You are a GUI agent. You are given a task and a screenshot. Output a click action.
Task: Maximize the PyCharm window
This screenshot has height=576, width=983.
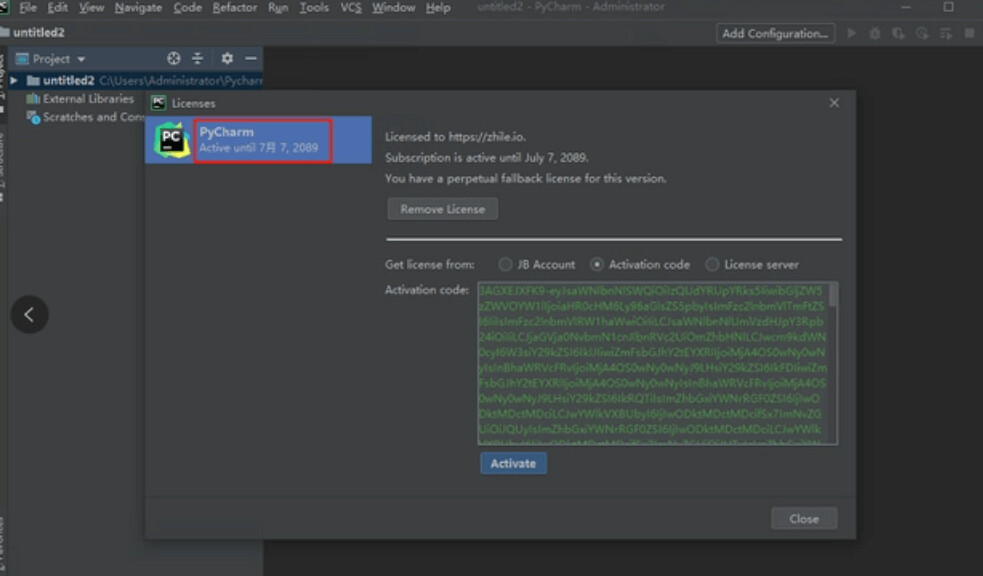[948, 7]
